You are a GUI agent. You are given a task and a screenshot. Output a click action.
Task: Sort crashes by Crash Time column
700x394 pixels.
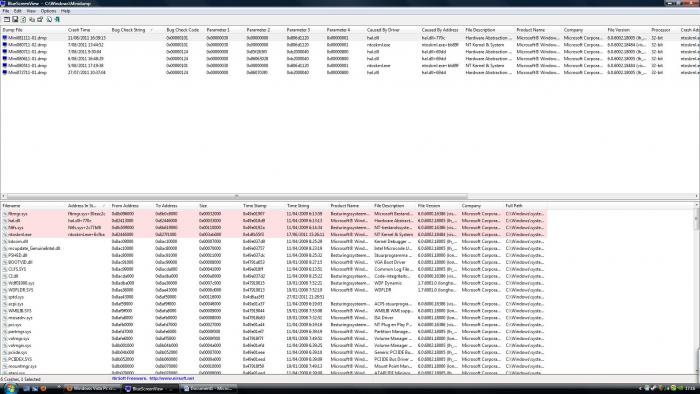pyautogui.click(x=79, y=30)
